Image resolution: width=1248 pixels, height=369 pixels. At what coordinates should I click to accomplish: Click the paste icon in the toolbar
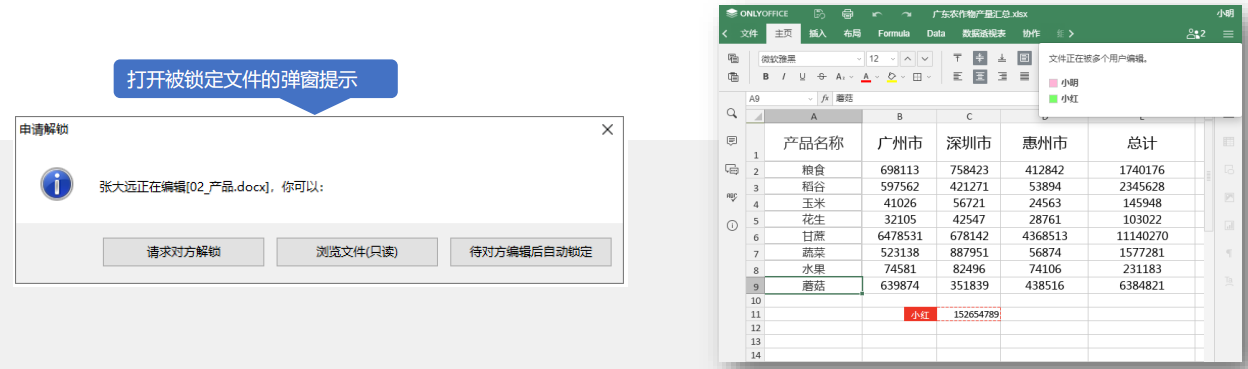coord(733,76)
